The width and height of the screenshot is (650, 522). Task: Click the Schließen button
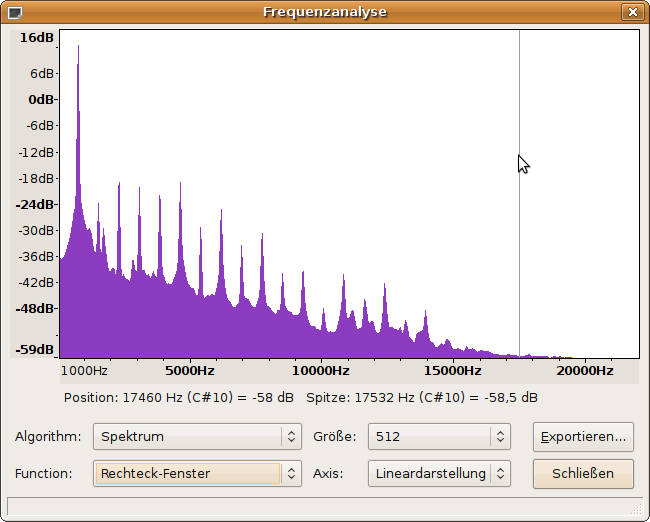(583, 473)
